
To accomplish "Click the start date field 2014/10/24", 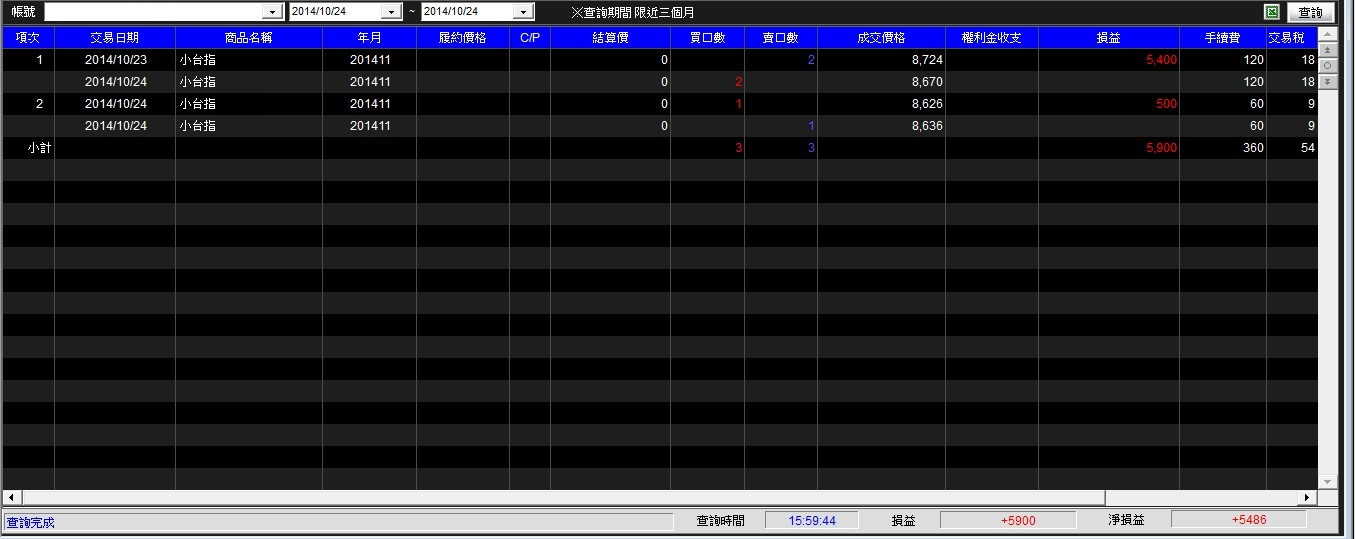I will tap(335, 11).
